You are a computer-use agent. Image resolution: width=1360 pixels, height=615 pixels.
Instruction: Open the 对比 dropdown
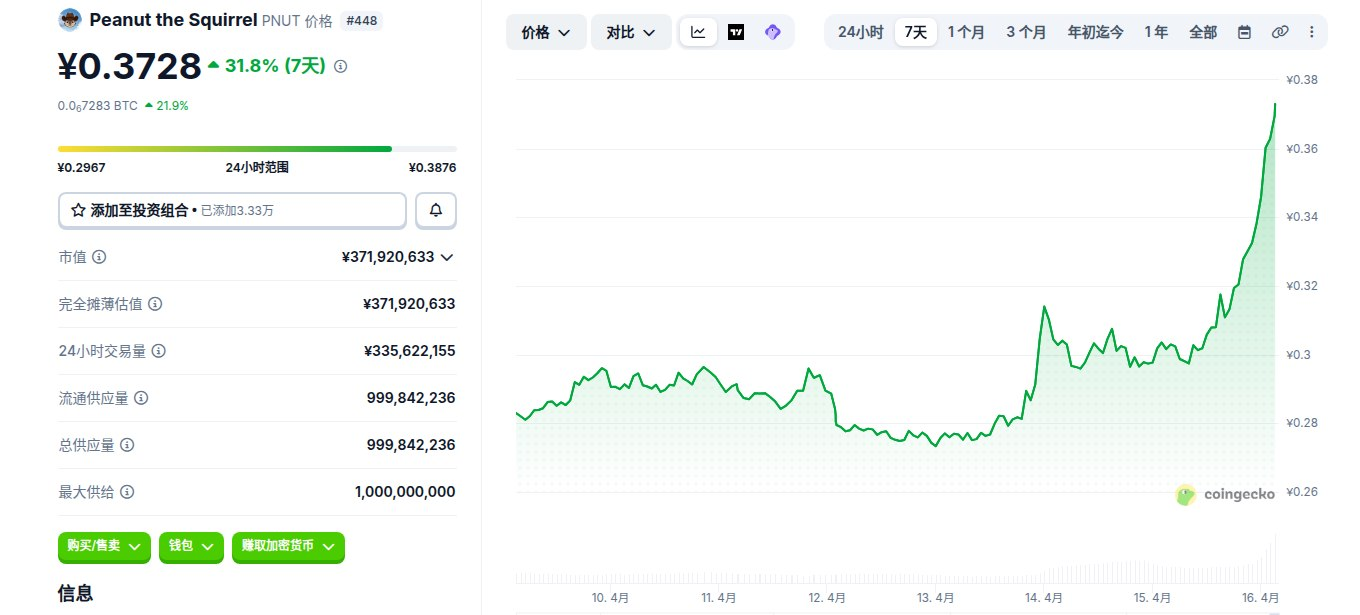coord(631,32)
